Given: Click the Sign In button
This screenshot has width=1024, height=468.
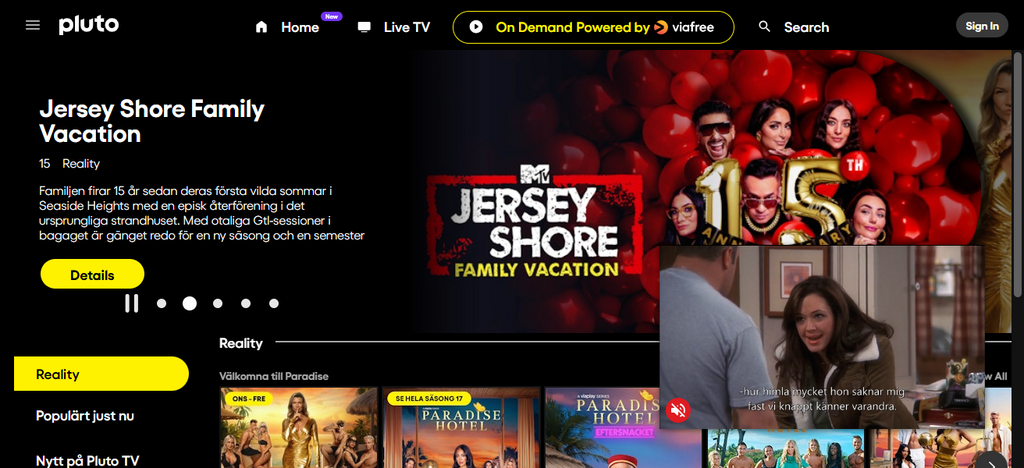Looking at the screenshot, I should click(982, 26).
